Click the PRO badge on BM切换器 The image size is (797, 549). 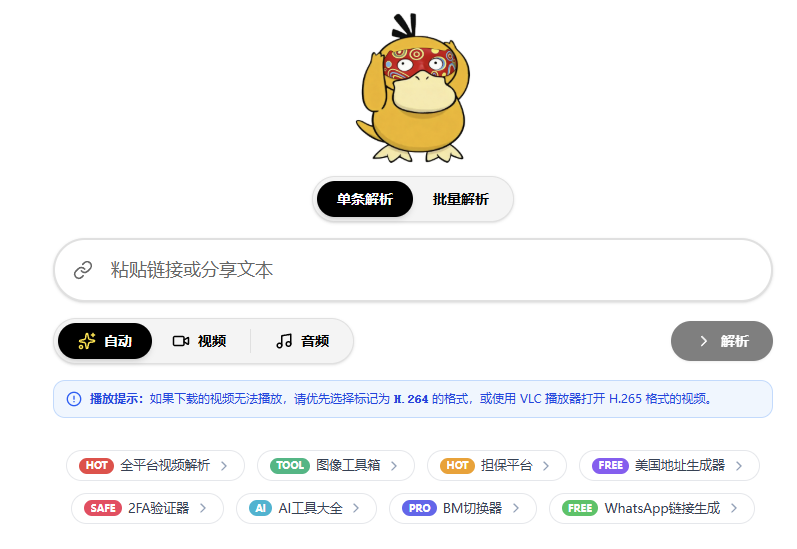click(419, 508)
